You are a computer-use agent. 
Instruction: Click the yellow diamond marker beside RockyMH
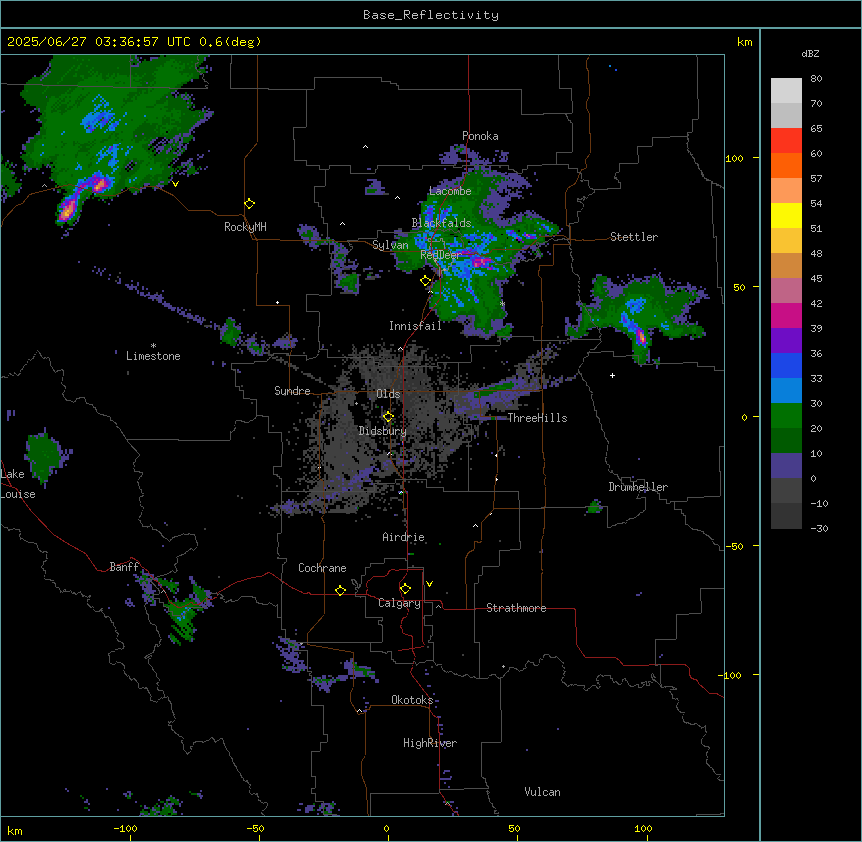[250, 203]
